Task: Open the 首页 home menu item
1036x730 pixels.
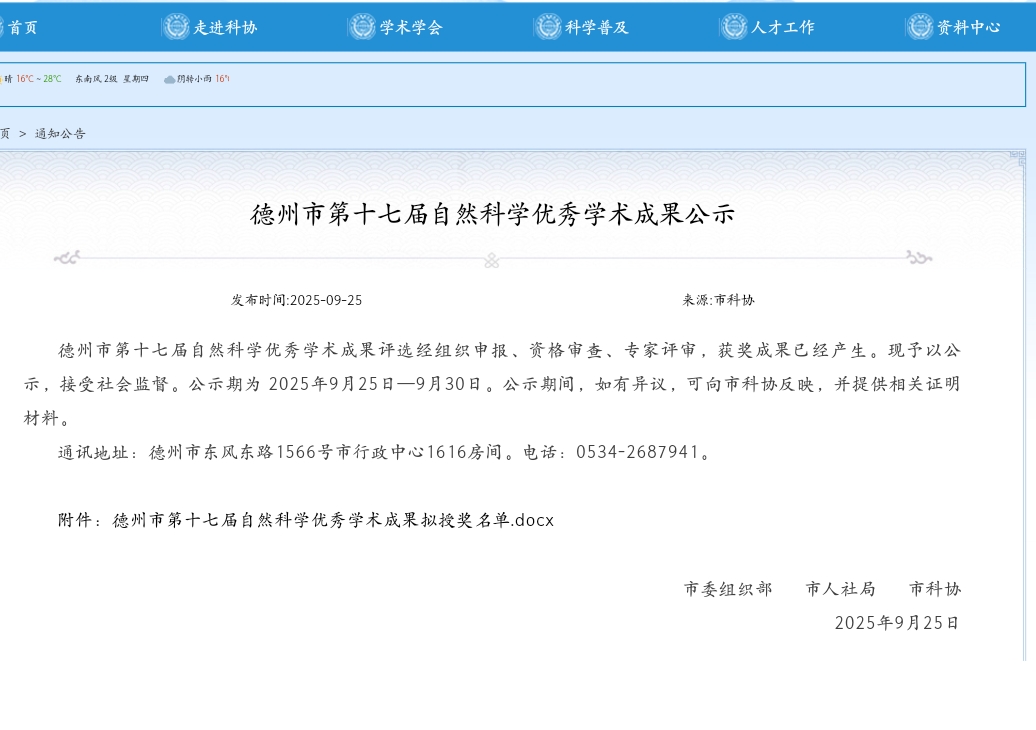Action: [x=22, y=27]
